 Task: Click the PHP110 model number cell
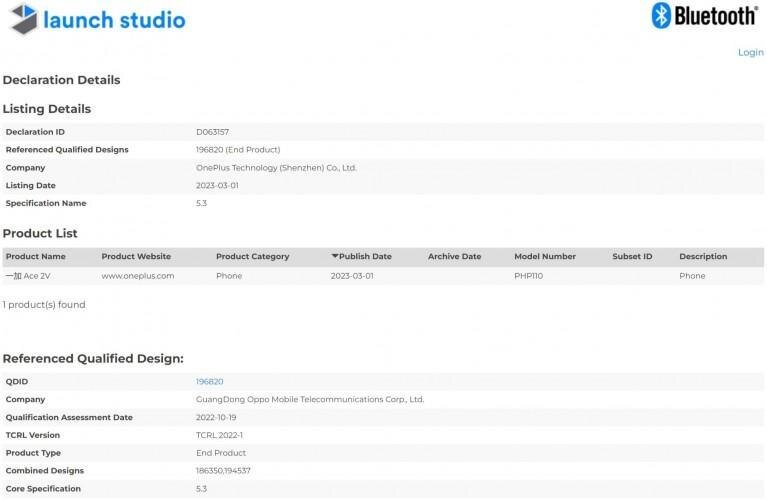[530, 276]
